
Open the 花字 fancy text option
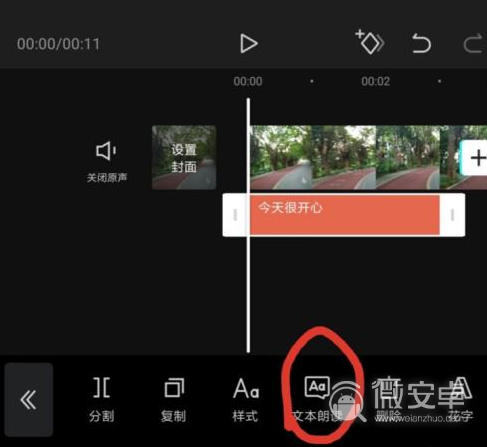click(461, 399)
